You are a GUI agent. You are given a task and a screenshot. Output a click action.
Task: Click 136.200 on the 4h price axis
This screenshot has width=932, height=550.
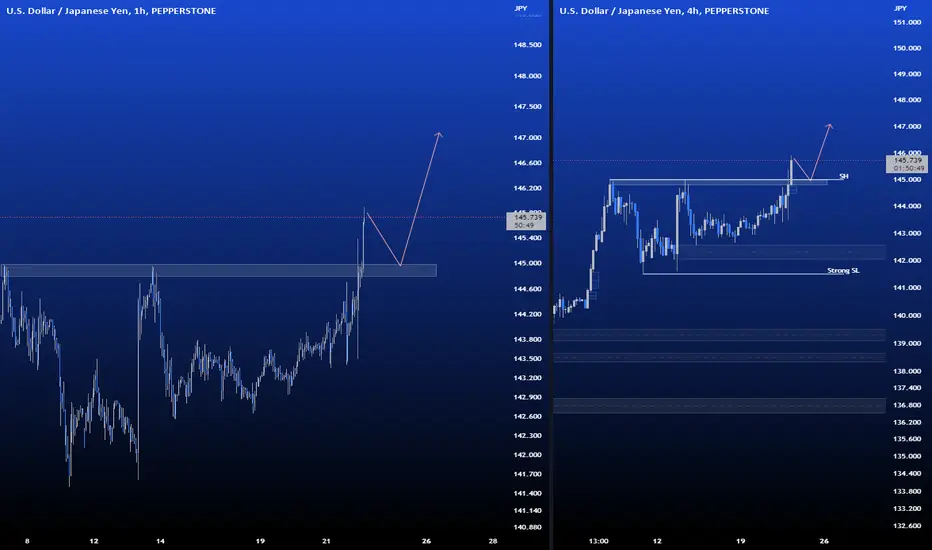tap(907, 422)
